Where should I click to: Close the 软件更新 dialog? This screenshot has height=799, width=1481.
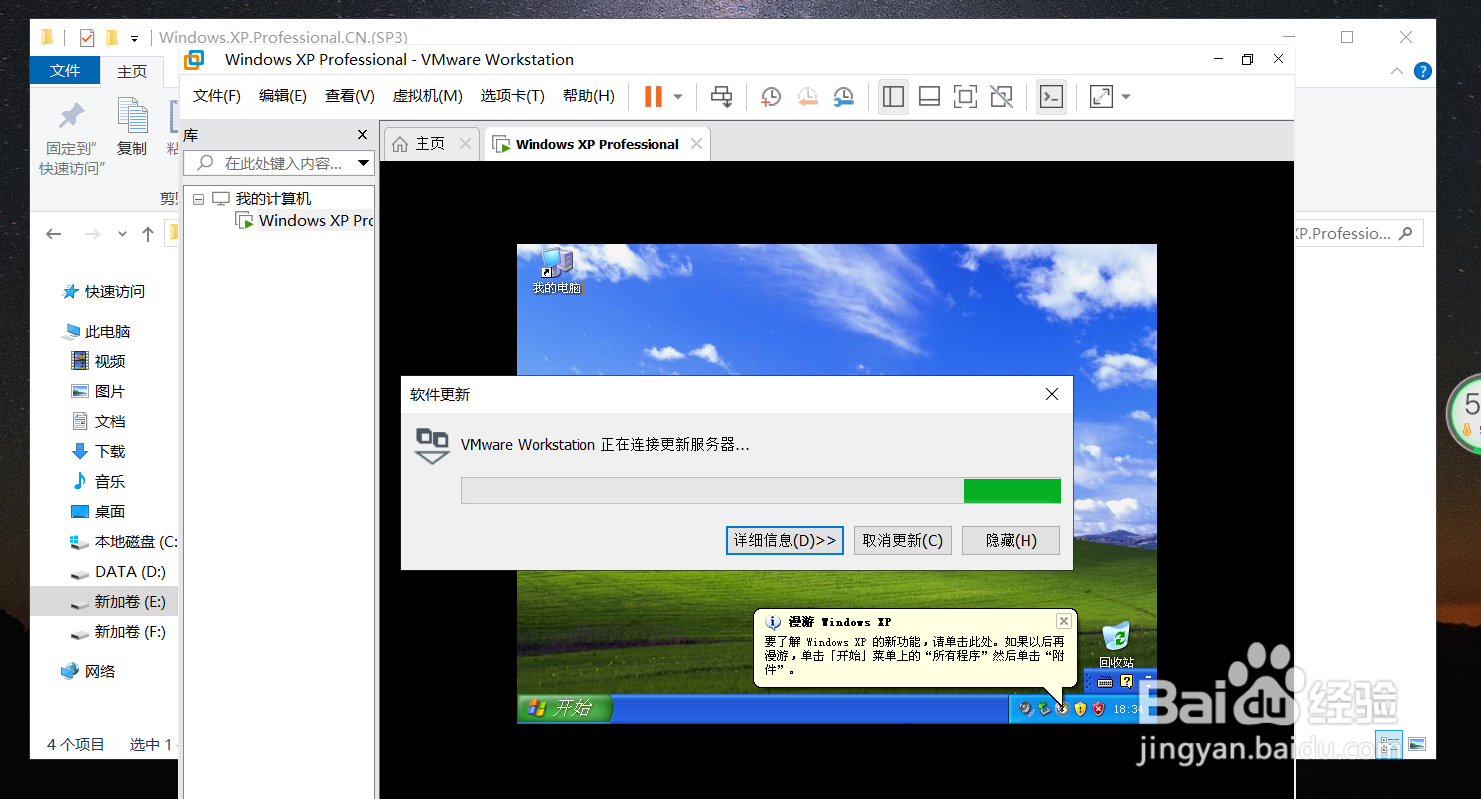(1051, 394)
